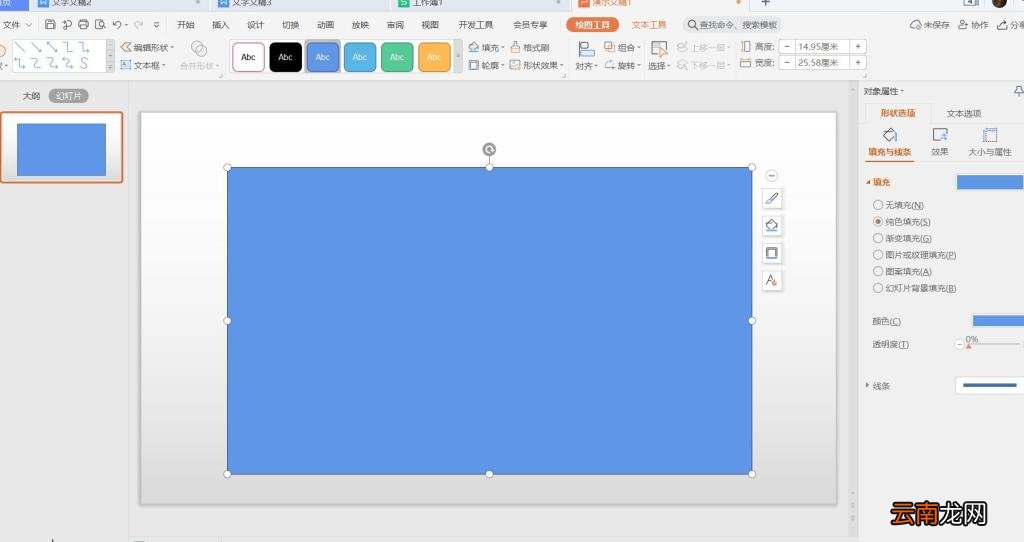Viewport: 1024px width, 542px height.
Task: Open the Text Box (文本框) dropdown
Action: point(143,65)
